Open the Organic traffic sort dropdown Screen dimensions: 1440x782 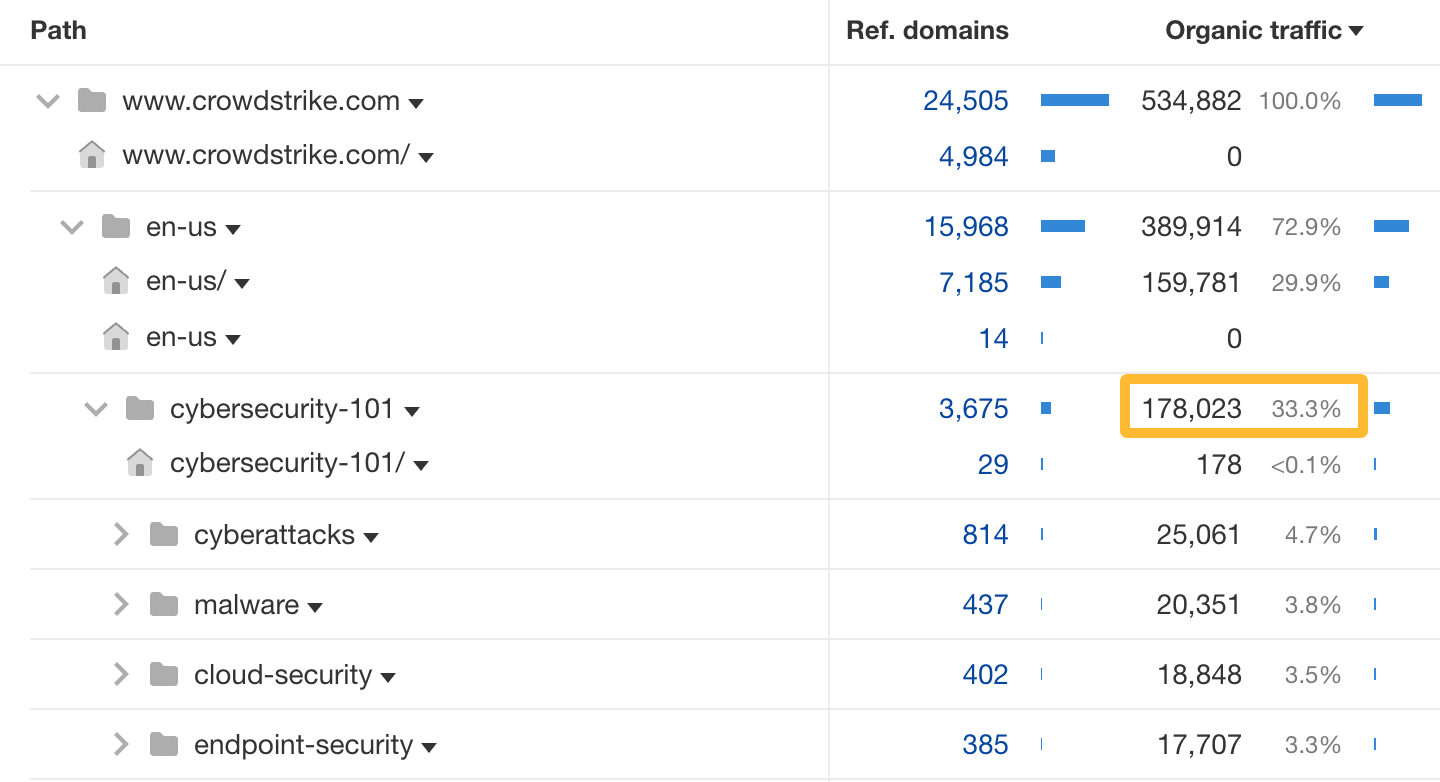point(1357,30)
